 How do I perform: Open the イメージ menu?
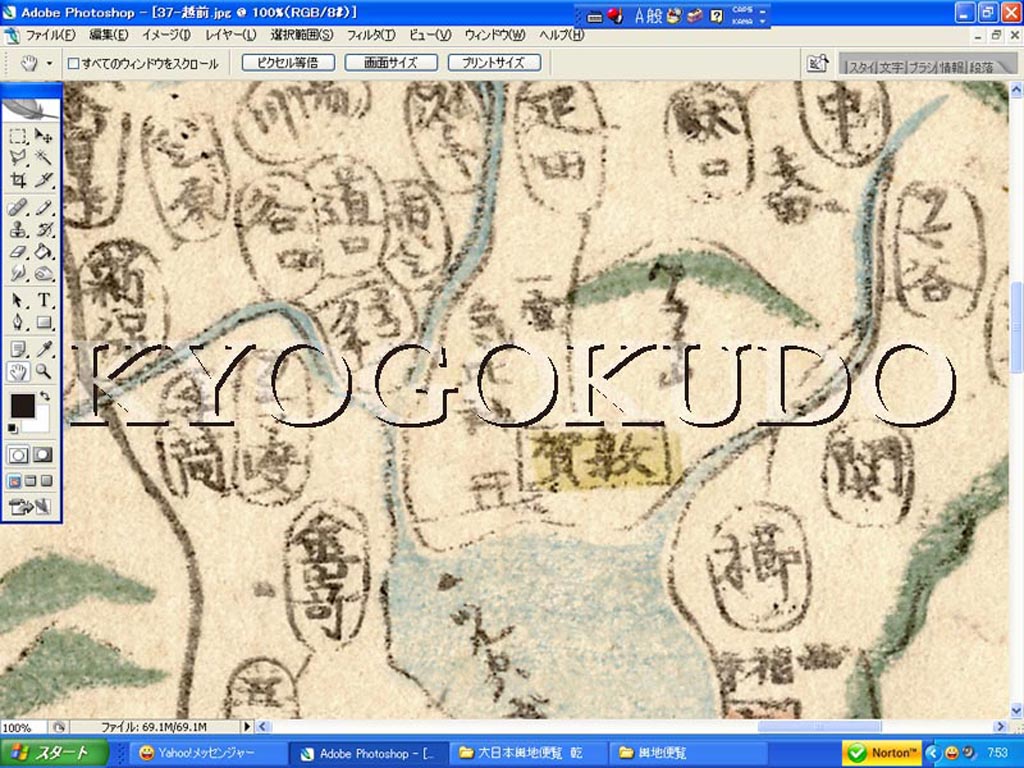coord(166,35)
